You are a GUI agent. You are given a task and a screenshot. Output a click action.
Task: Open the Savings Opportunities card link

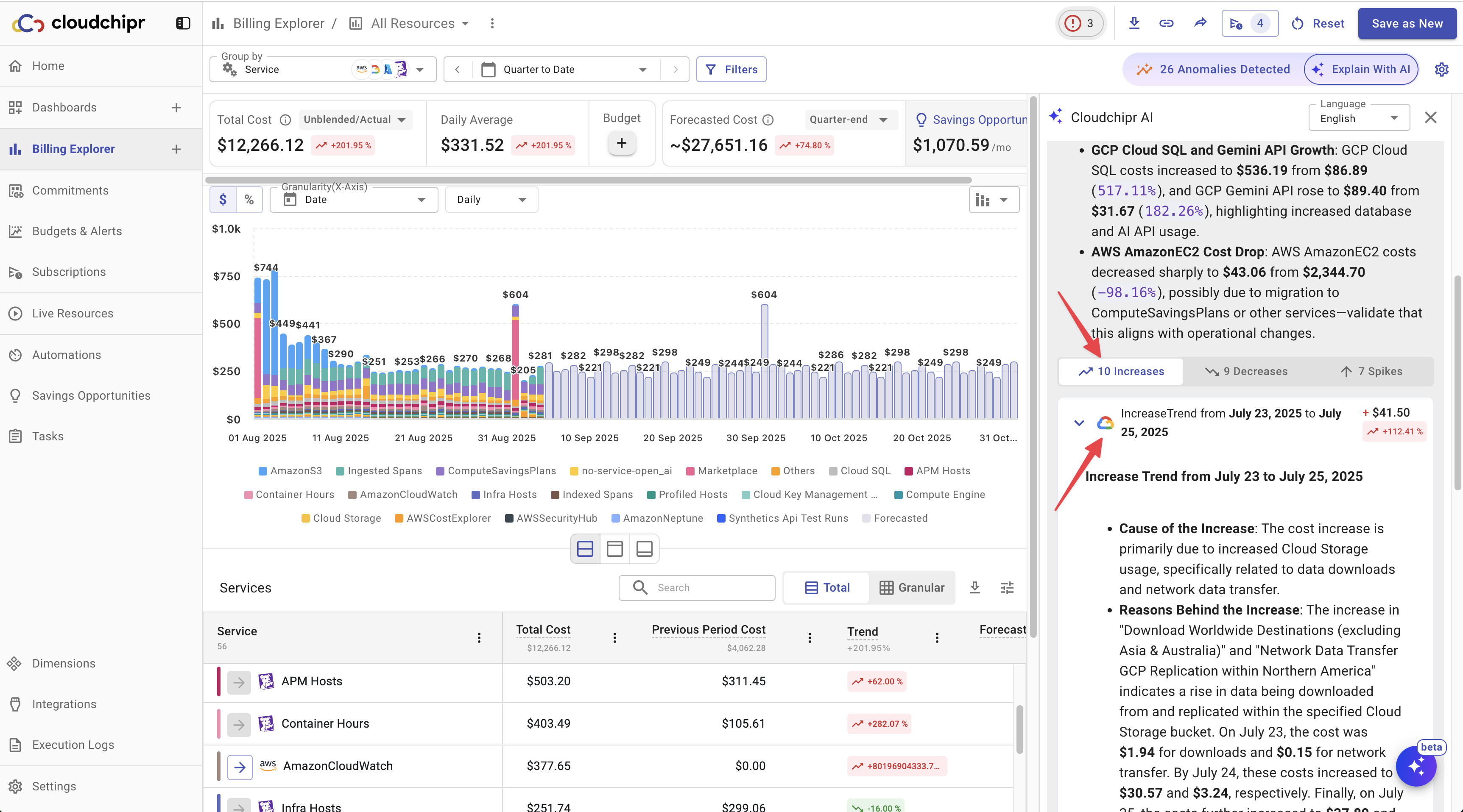pos(972,120)
